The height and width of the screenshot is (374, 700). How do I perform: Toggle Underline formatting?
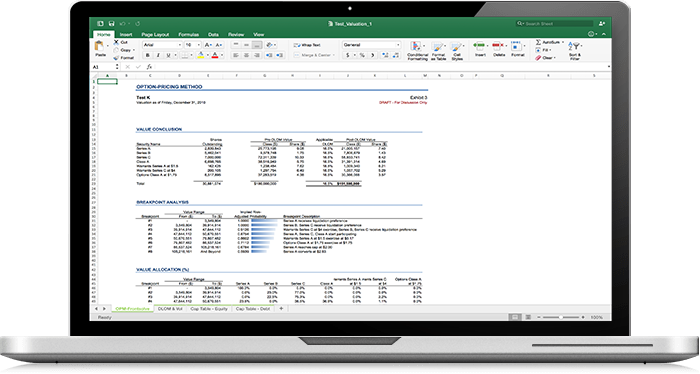tap(168, 55)
